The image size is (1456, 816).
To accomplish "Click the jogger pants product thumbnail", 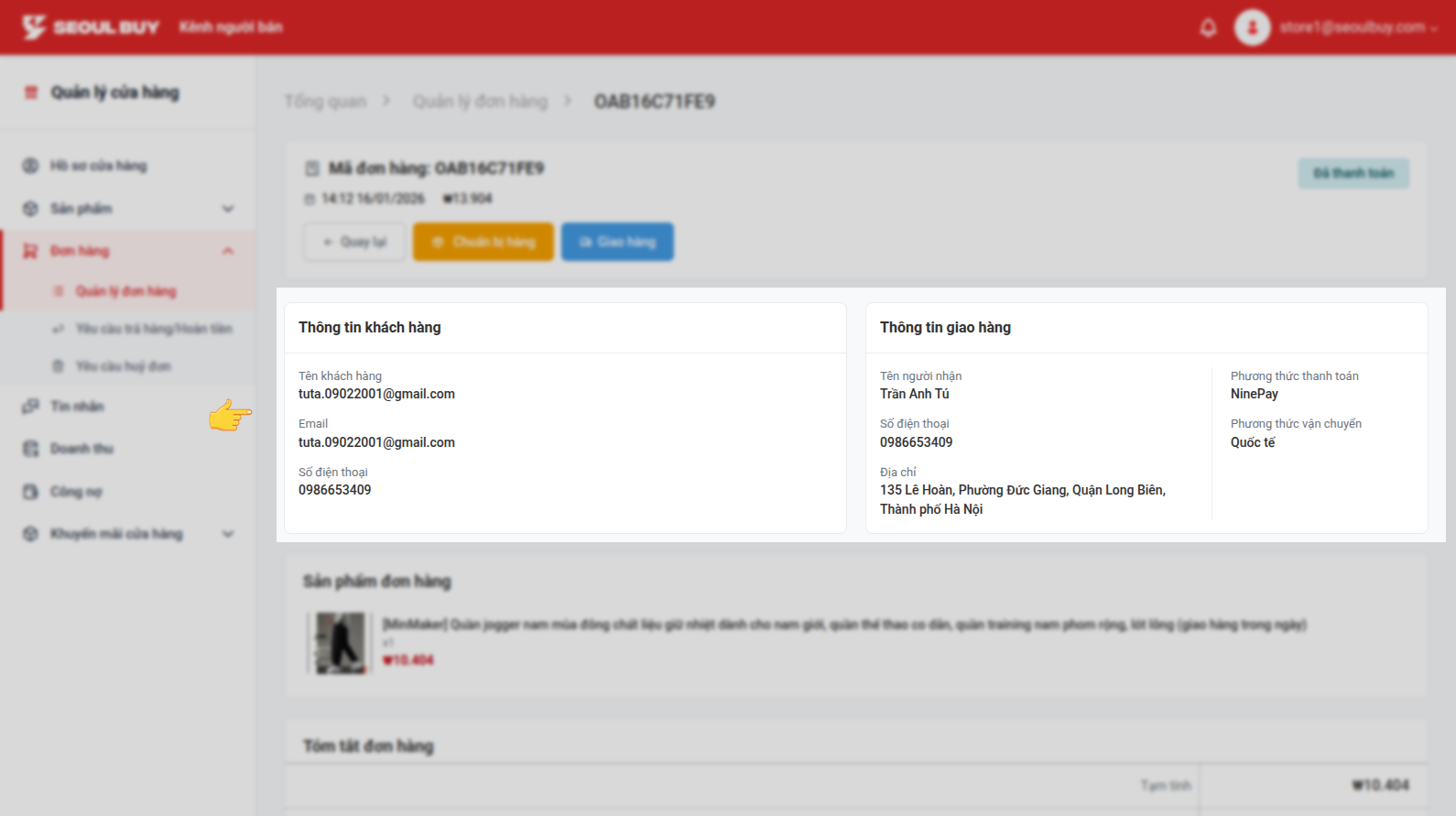I will click(x=340, y=644).
